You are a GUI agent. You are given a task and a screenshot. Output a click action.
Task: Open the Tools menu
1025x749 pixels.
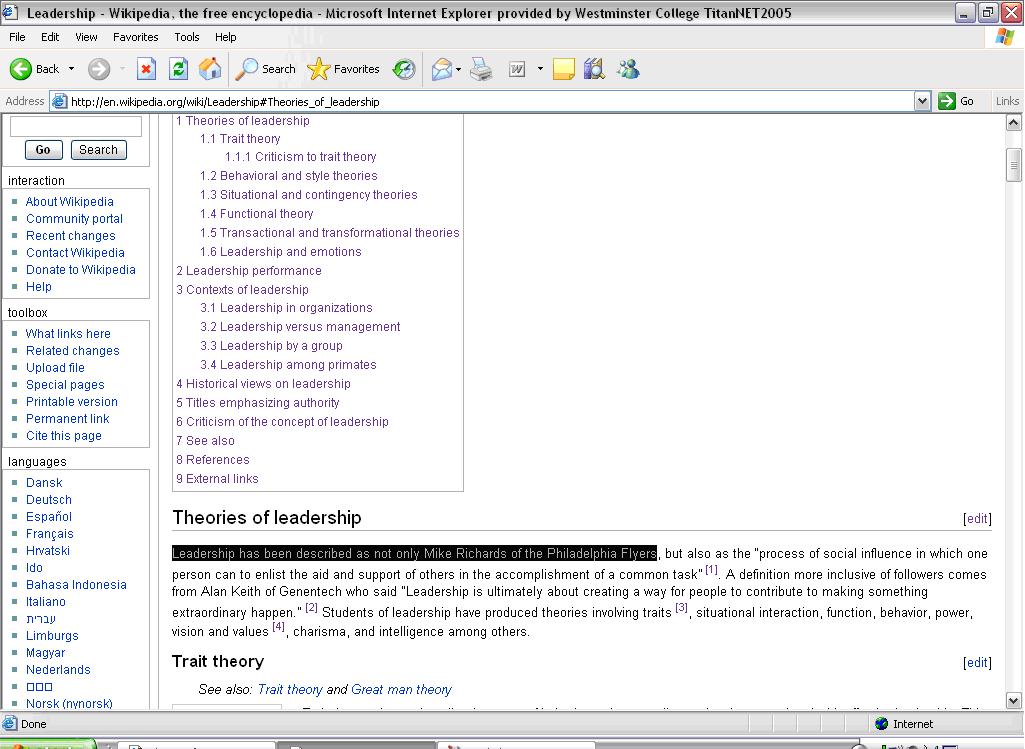(186, 37)
